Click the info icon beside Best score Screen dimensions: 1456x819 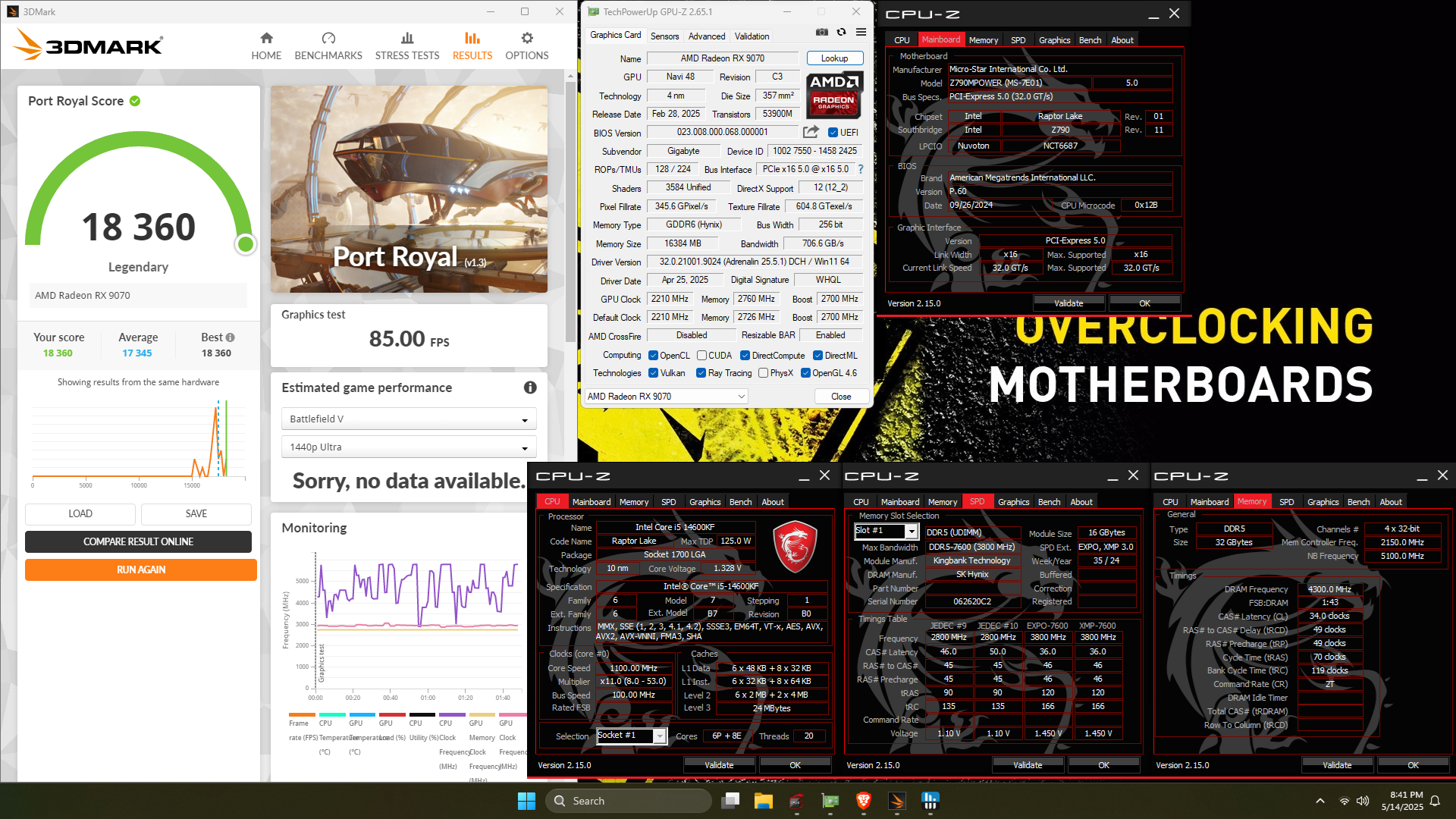(230, 337)
